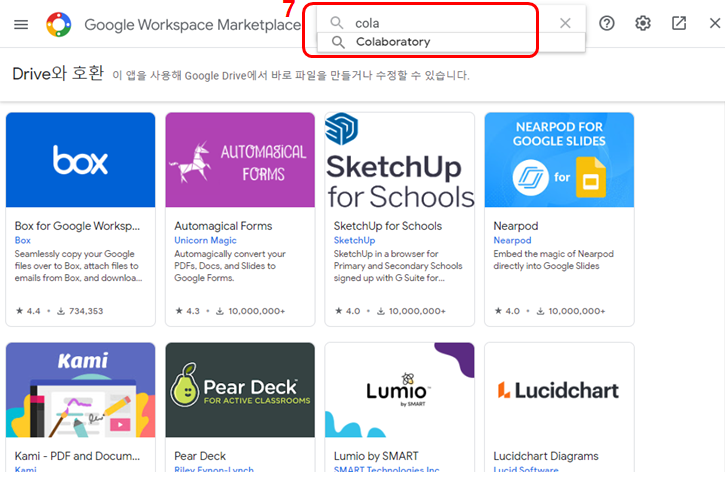Click the Kami - PDF and Docum... title
The image size is (725, 493).
77,456
